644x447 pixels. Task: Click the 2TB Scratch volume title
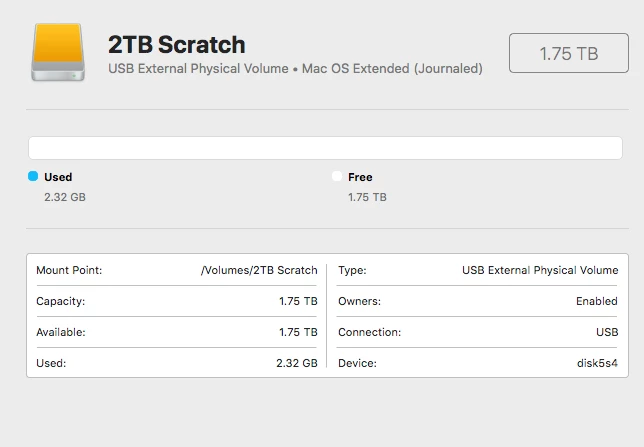pos(176,44)
